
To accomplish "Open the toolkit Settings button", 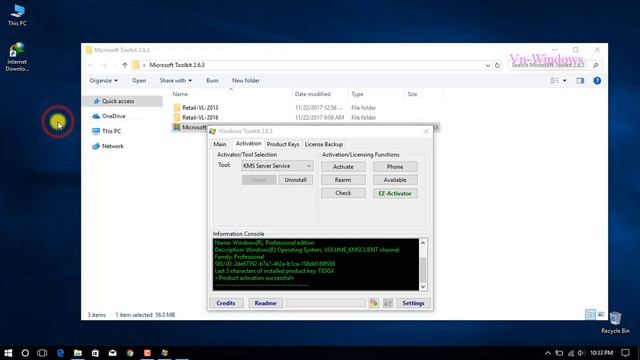I will [x=413, y=303].
